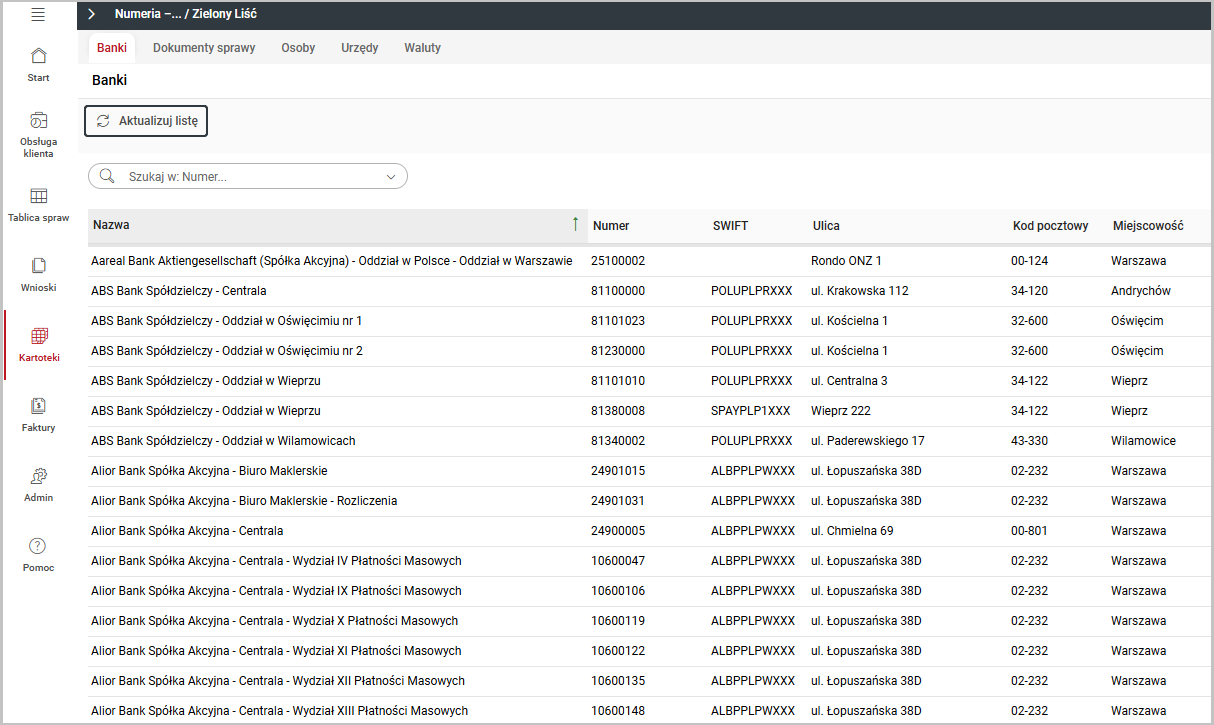Sort by the SWIFT column header

click(730, 226)
